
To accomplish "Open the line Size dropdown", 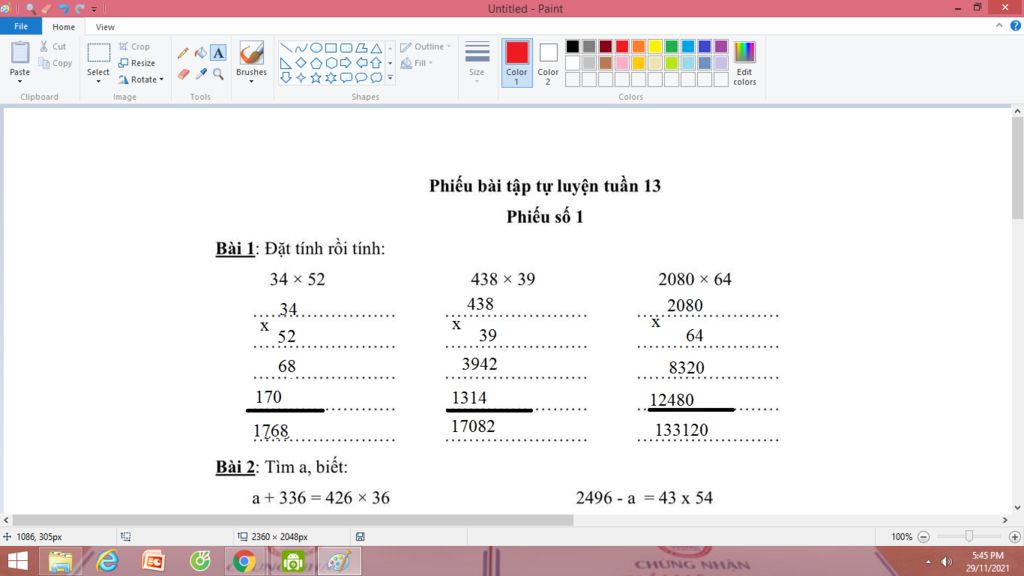I will pos(477,61).
